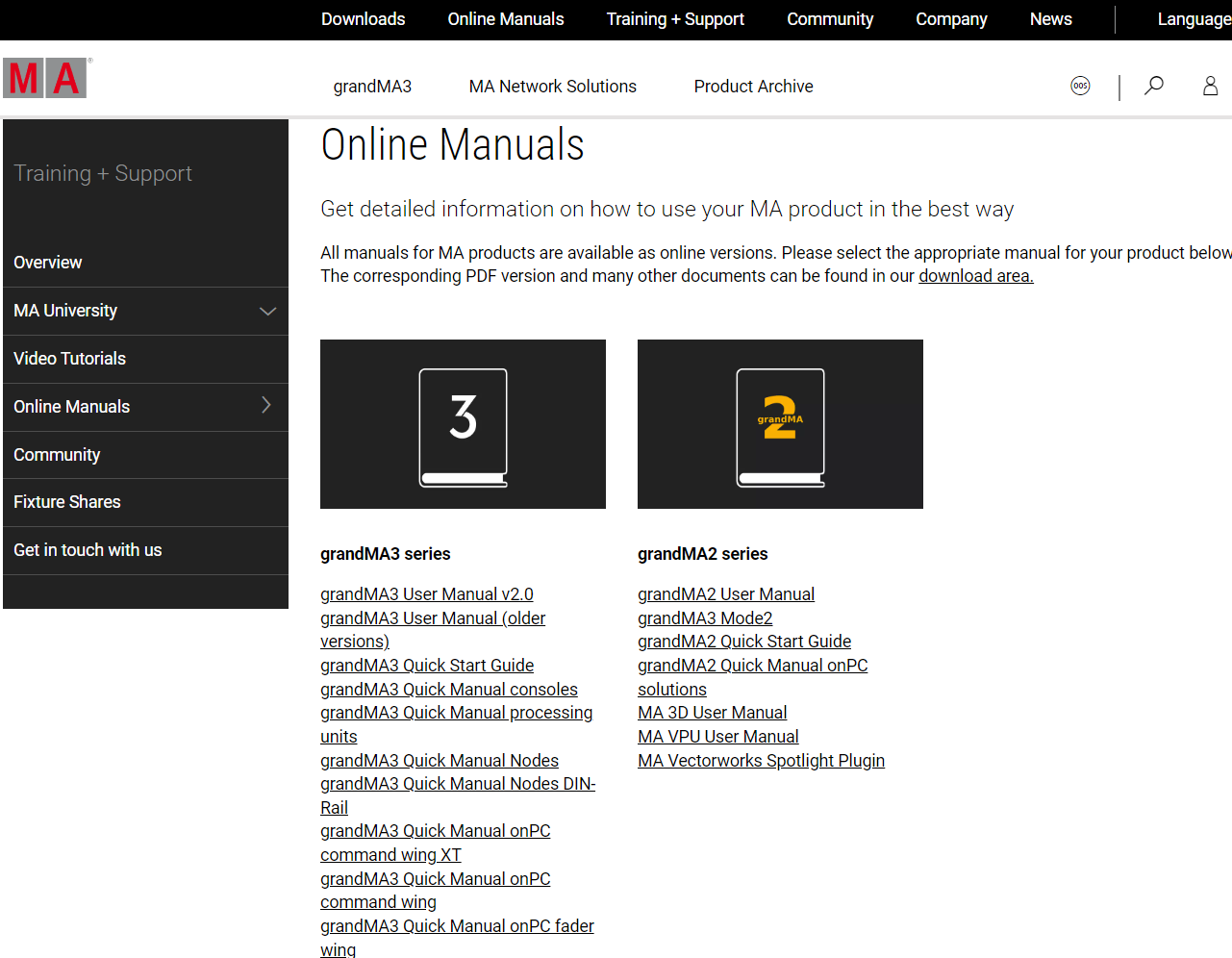Expand the MA University sidebar section
This screenshot has width=1232, height=958.
coord(266,311)
